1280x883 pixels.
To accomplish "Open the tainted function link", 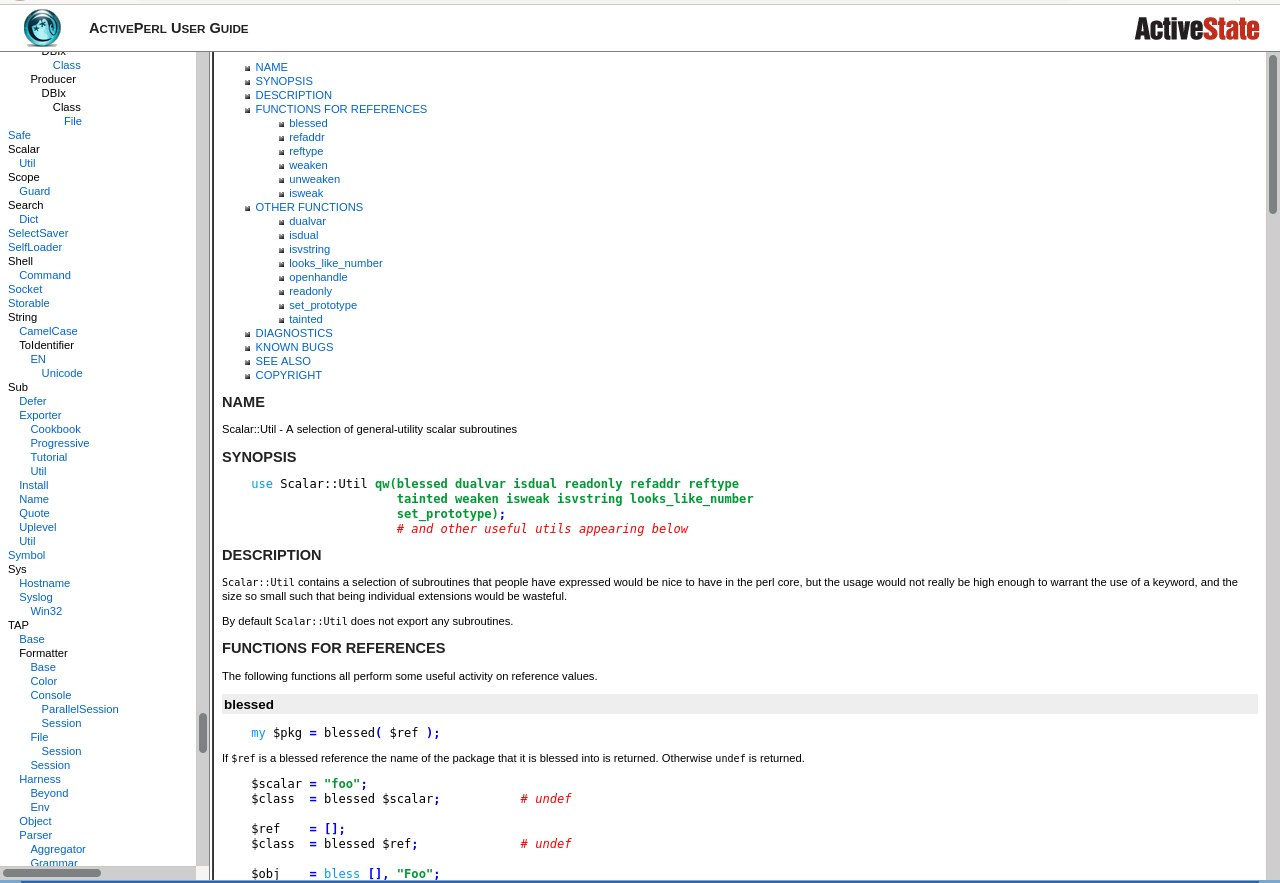I will [305, 319].
